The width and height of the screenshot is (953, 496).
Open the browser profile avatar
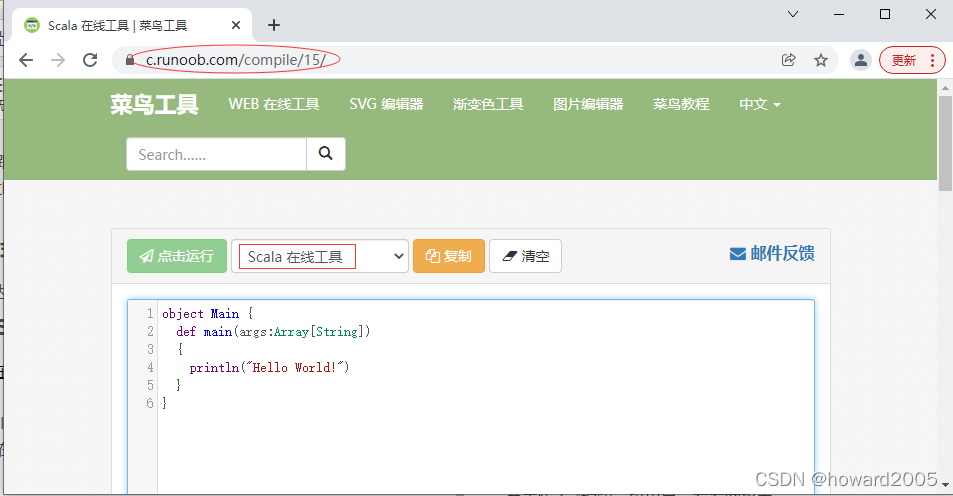pos(861,60)
